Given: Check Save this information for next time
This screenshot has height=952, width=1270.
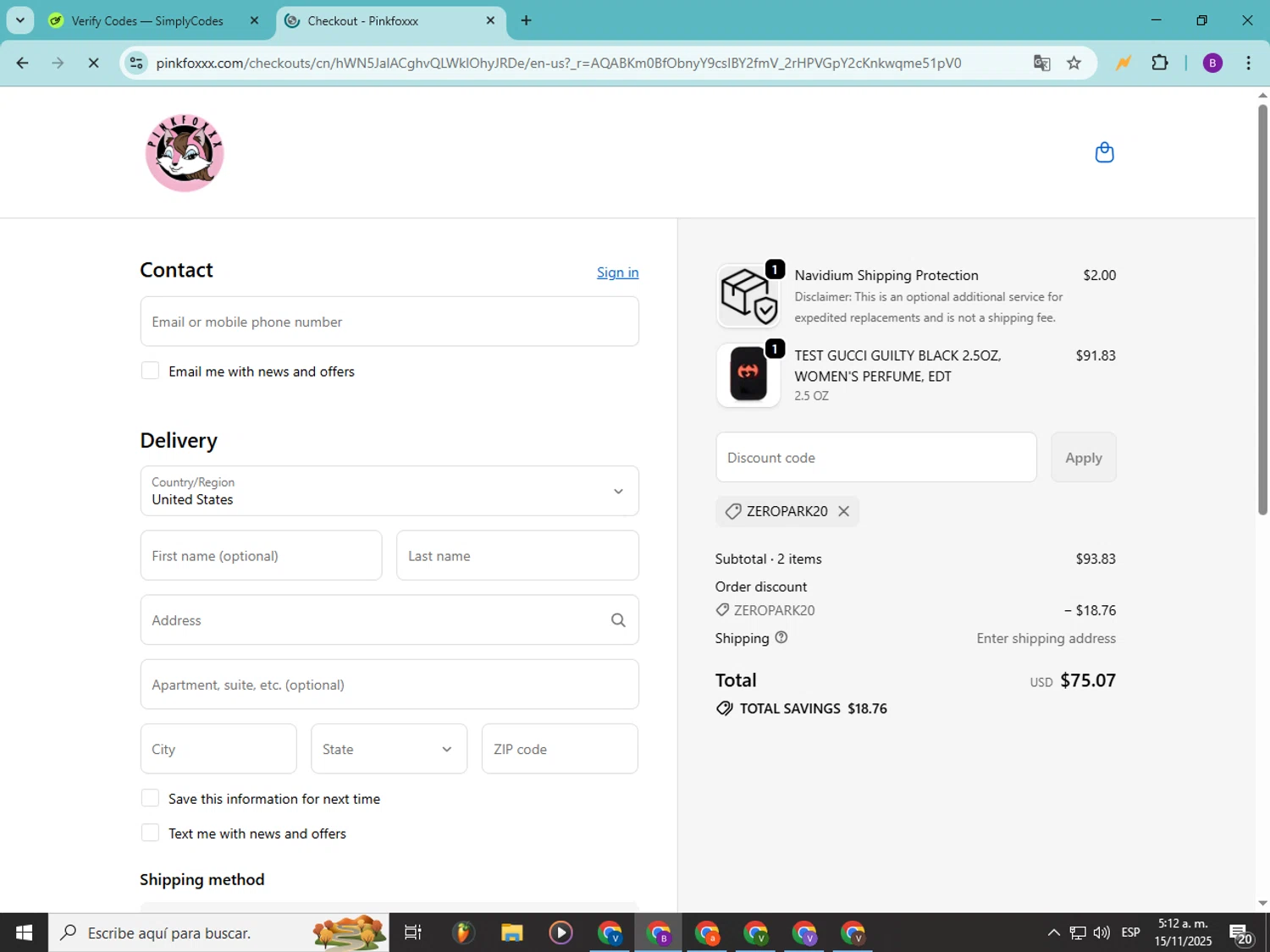Looking at the screenshot, I should [150, 798].
